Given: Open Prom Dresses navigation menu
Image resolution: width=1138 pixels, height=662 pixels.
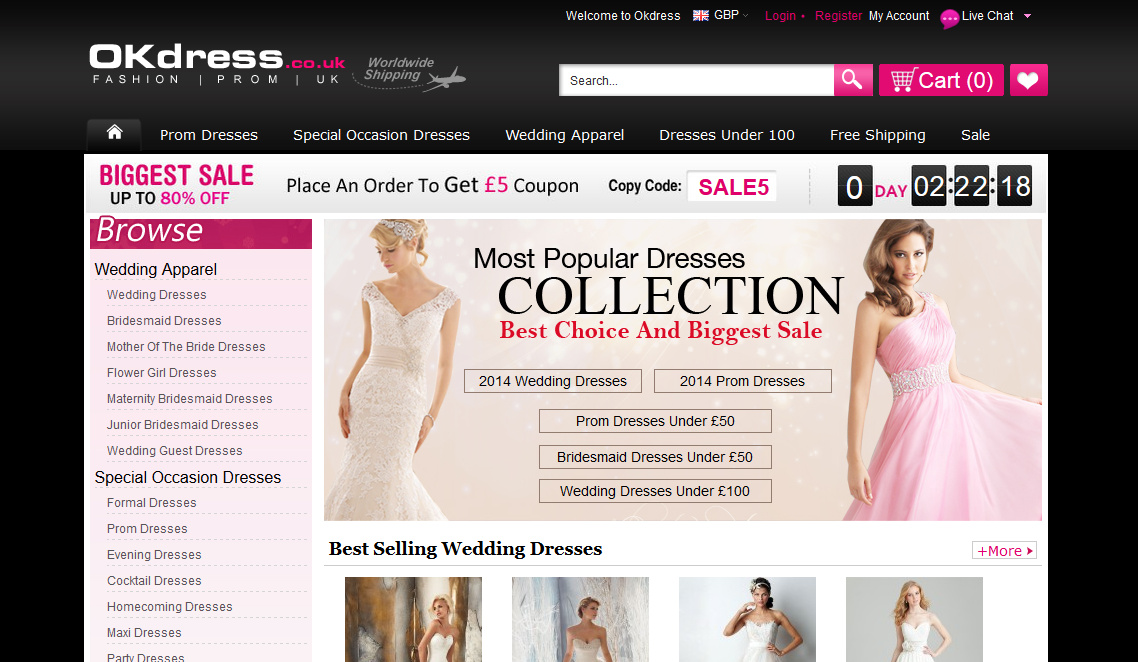Looking at the screenshot, I should pos(209,135).
